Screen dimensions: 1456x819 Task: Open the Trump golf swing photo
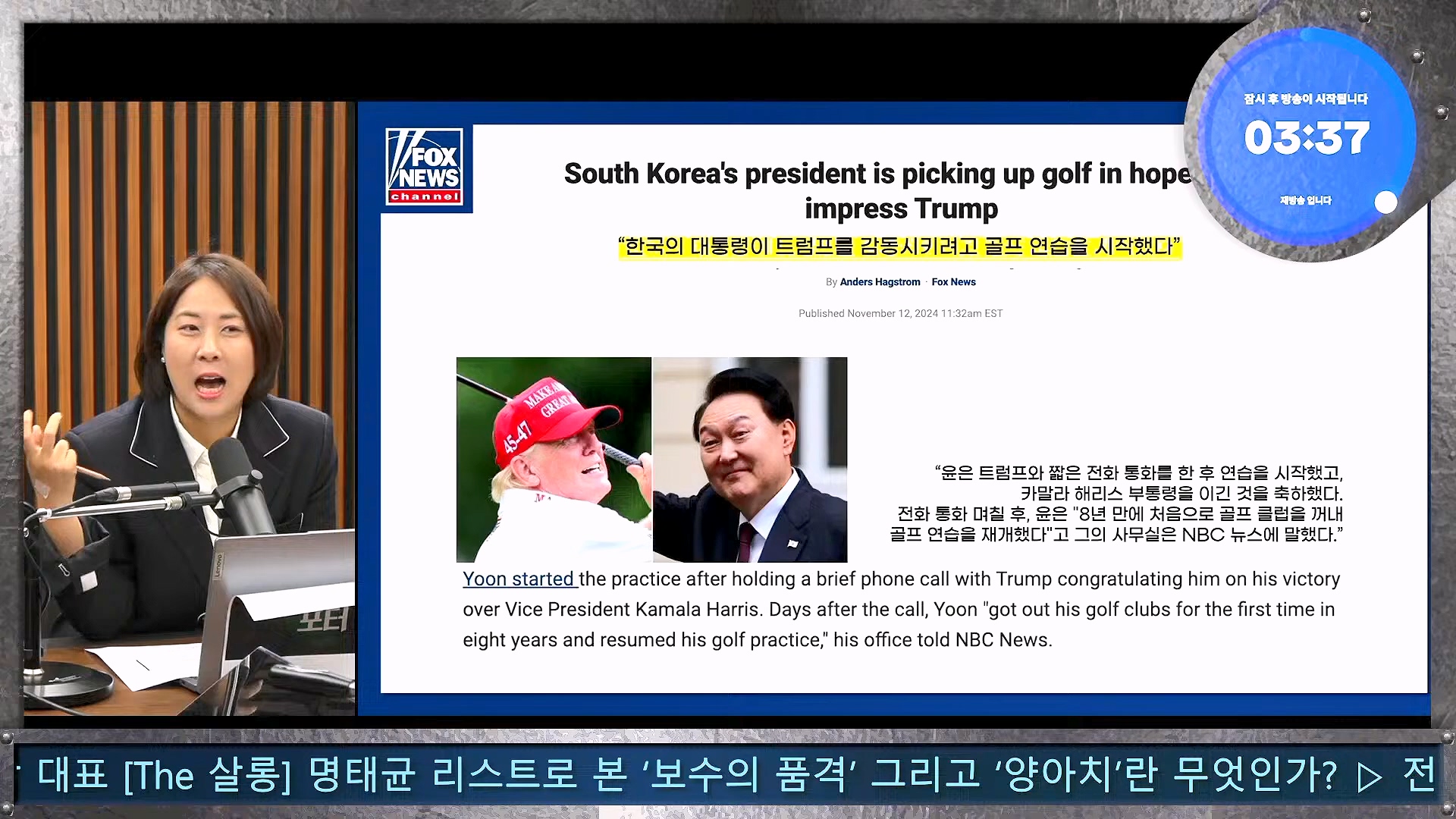point(554,460)
